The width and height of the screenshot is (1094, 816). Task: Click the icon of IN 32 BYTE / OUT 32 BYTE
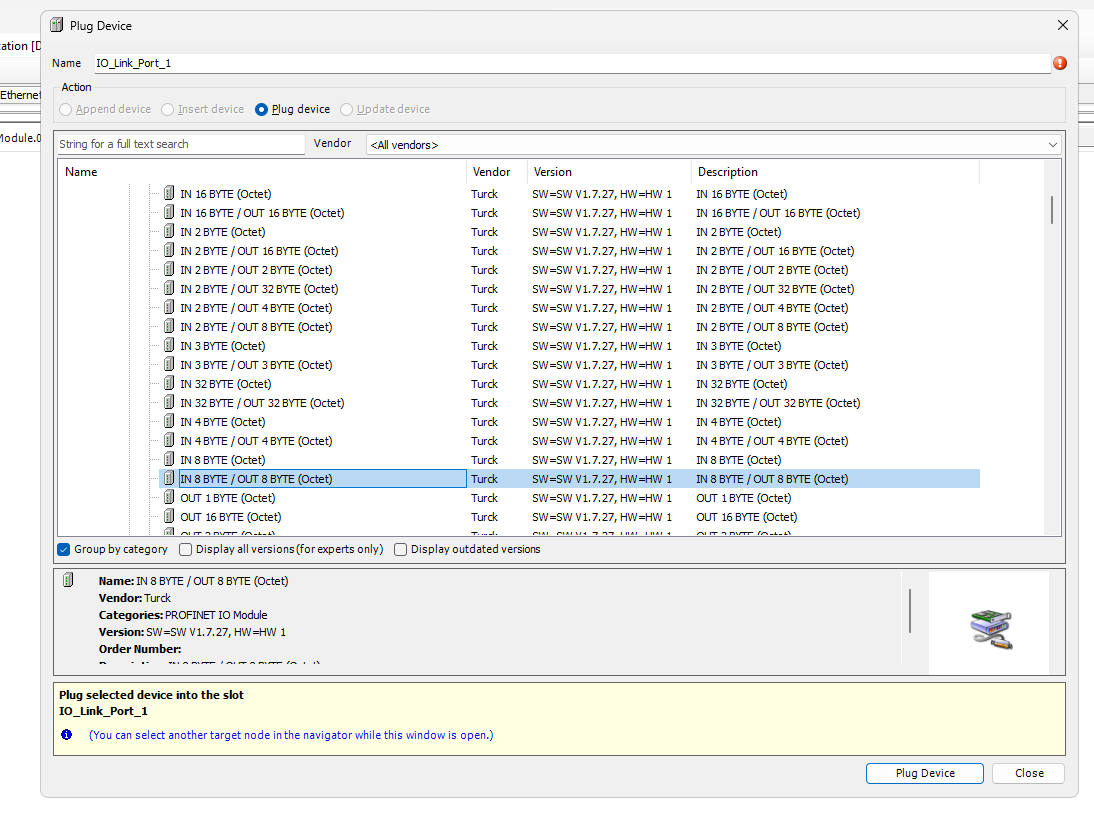coord(169,402)
